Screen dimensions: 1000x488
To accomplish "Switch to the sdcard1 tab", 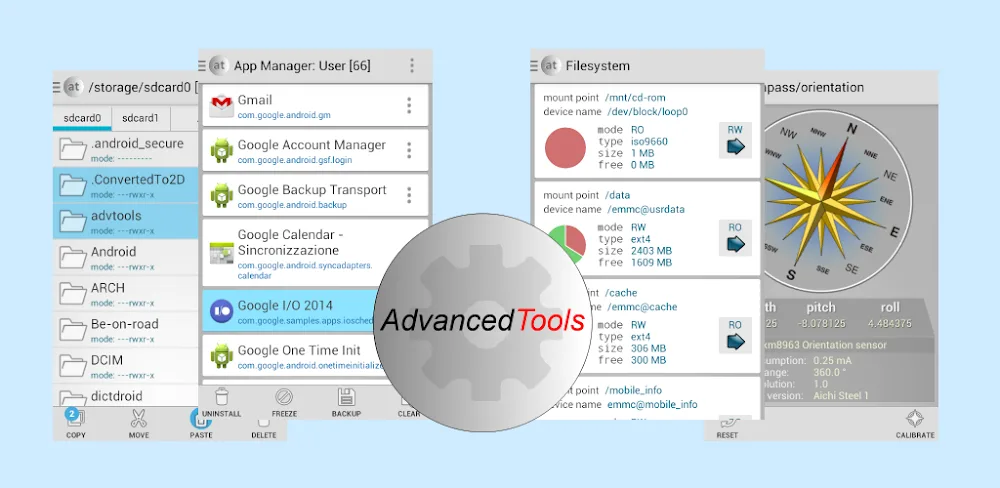I will [x=140, y=118].
